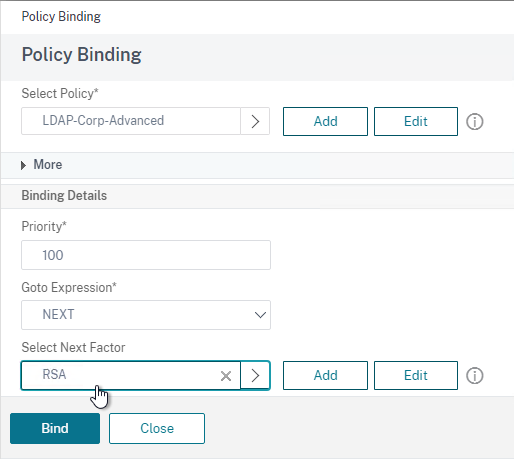Open the Goto Expression NEXT dropdown
Viewport: 514px width, 459px height.
point(146,315)
